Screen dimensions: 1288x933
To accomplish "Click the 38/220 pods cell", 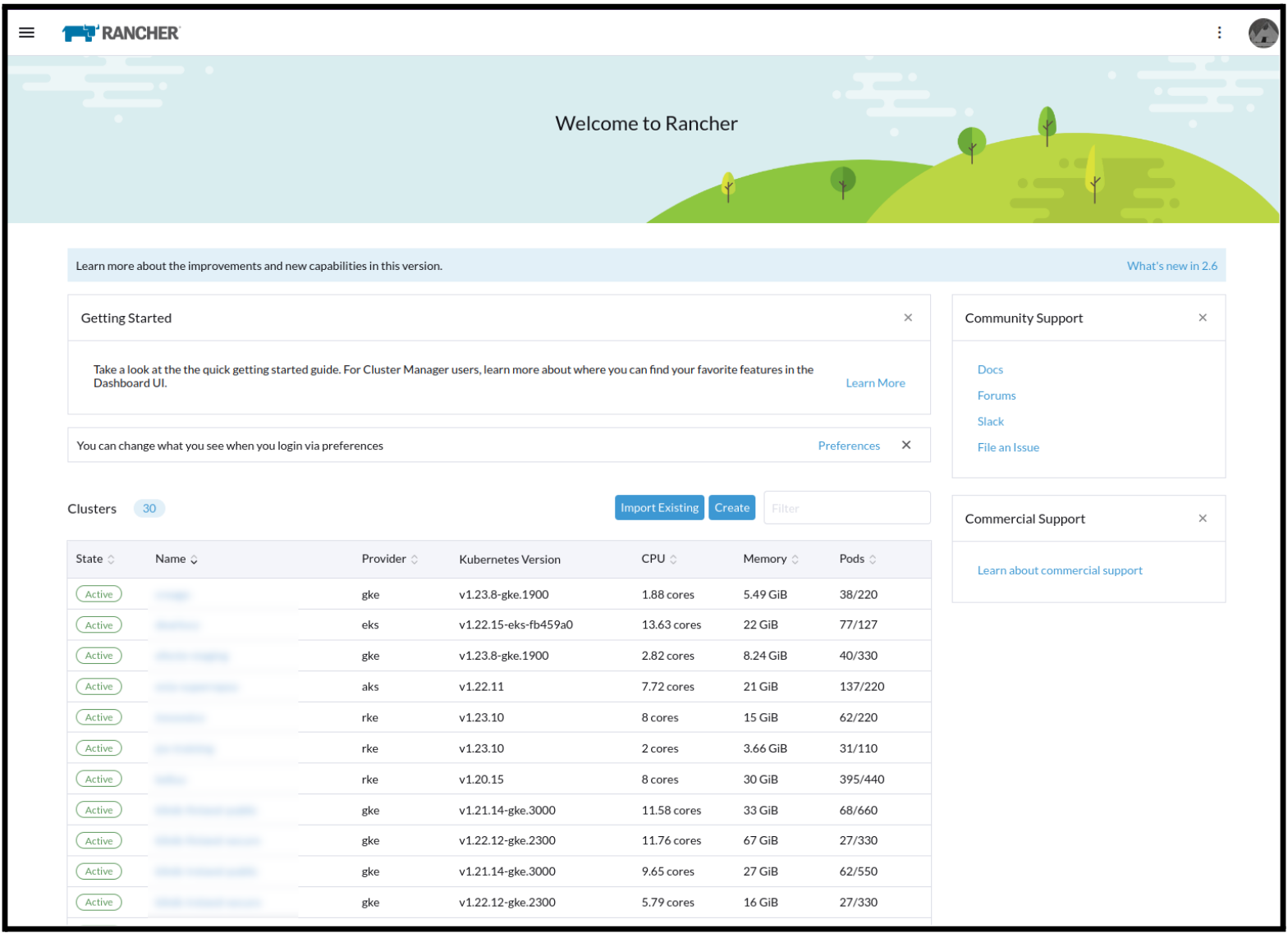I will [x=859, y=595].
